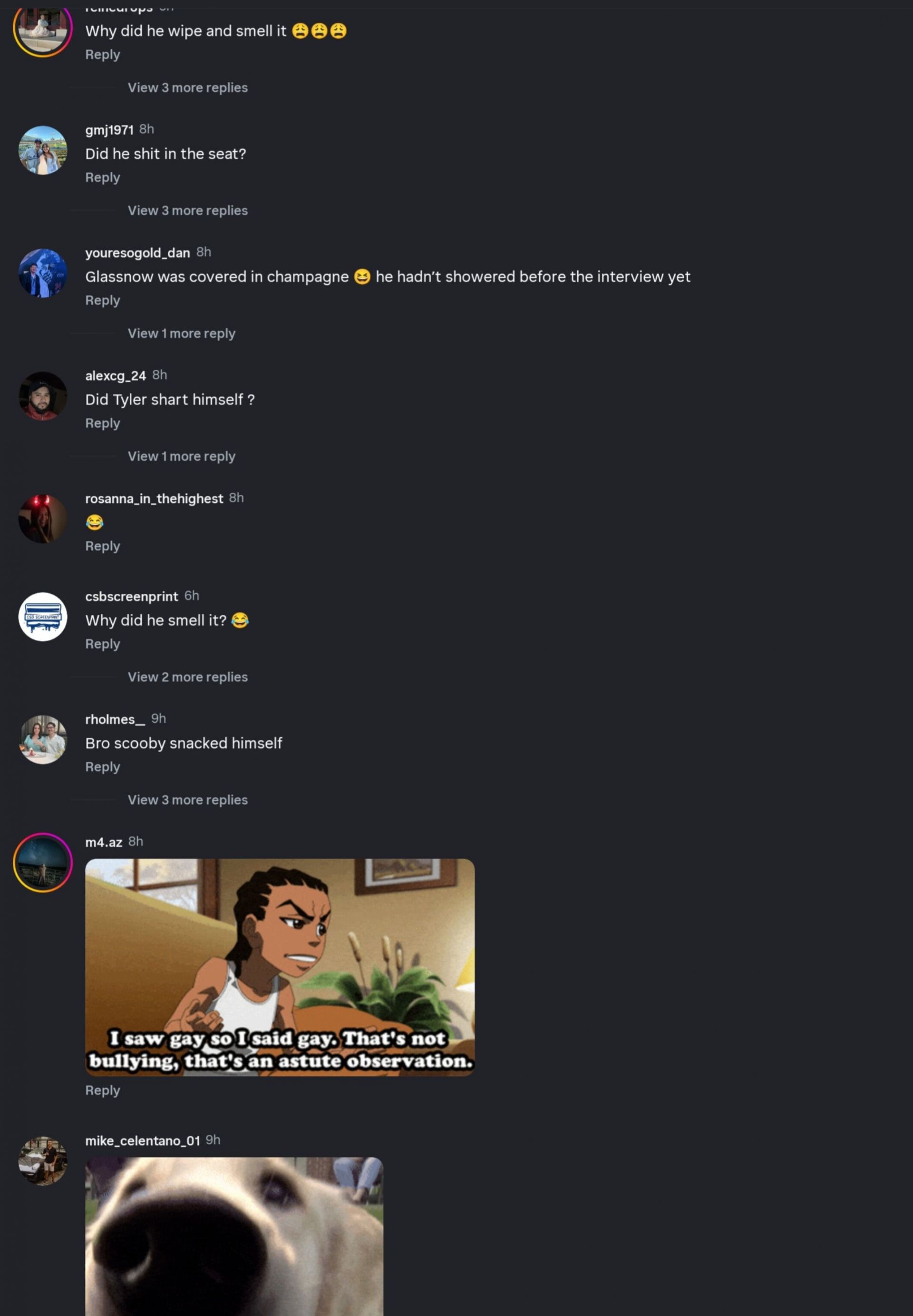Viewport: 913px width, 1316px height.
Task: View m4.az story ring avatar
Action: click(43, 863)
